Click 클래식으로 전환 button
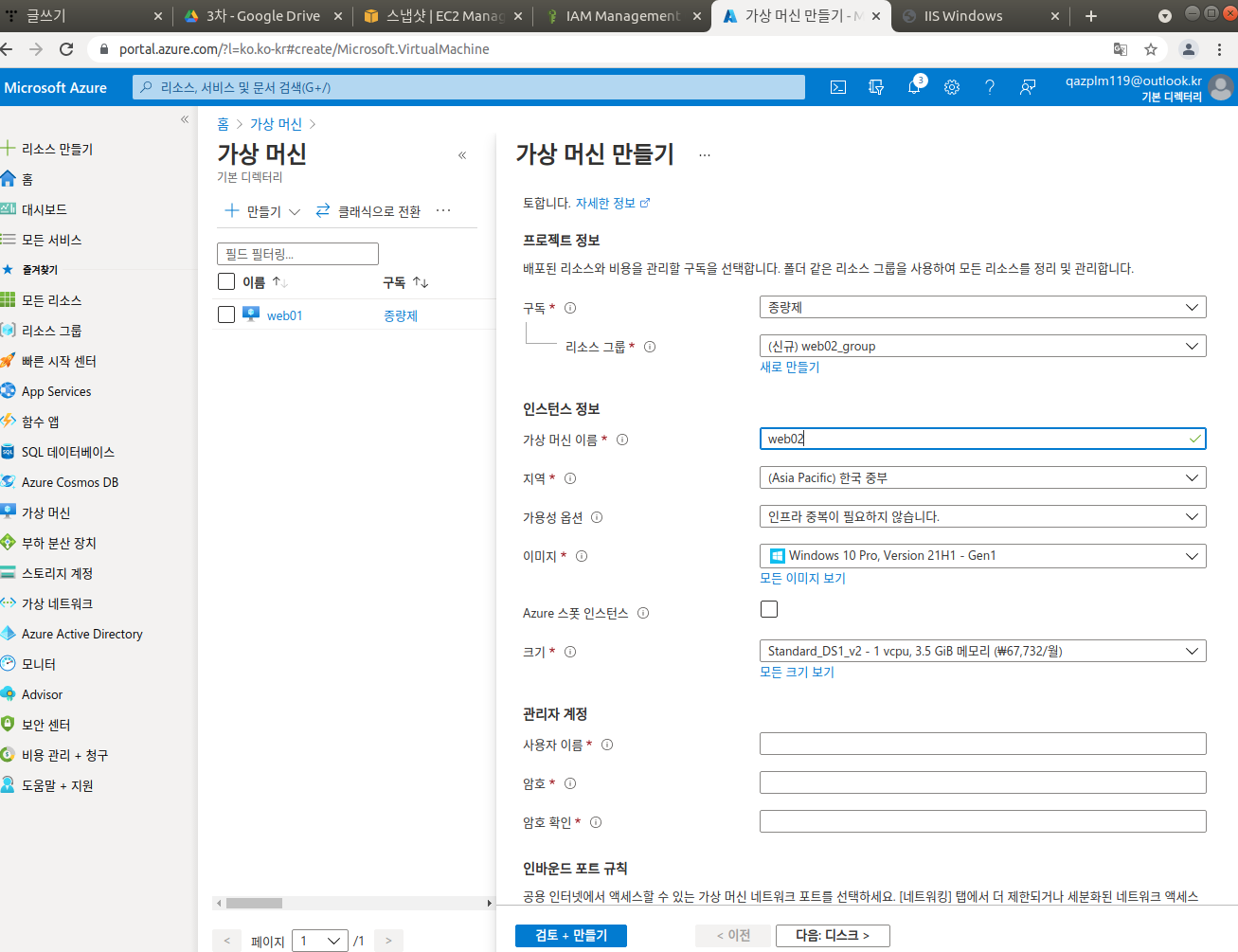Image resolution: width=1238 pixels, height=952 pixels. 368,211
